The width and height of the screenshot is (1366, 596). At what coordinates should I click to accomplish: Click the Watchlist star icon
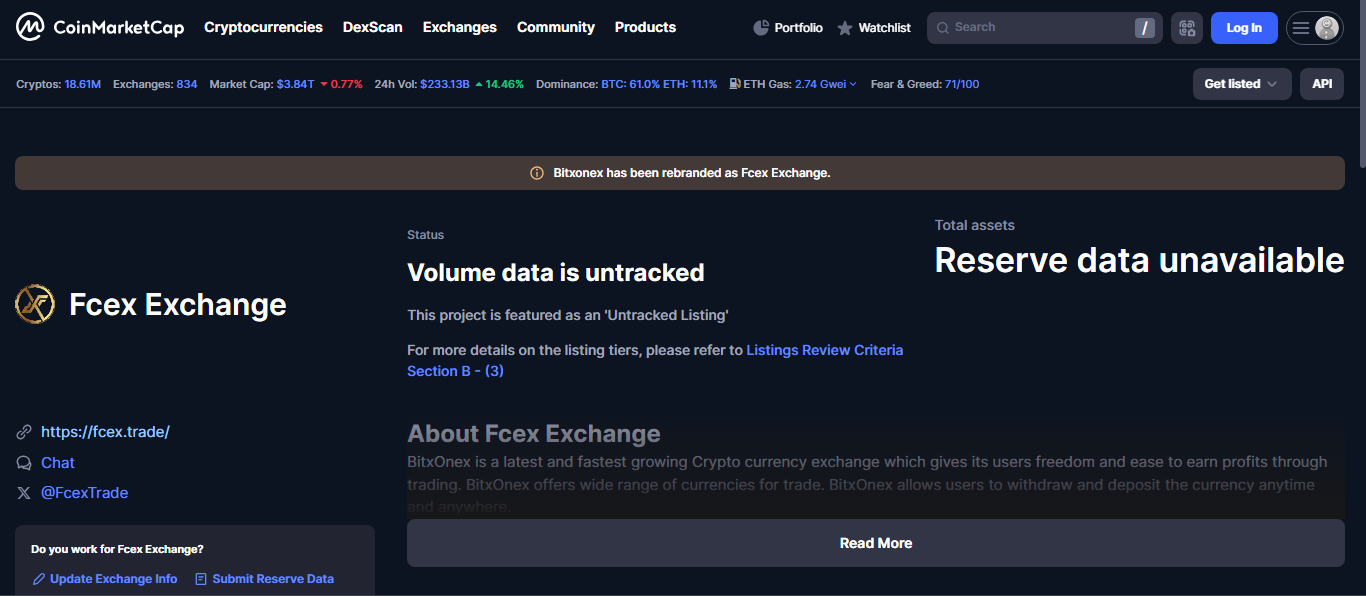(x=845, y=28)
